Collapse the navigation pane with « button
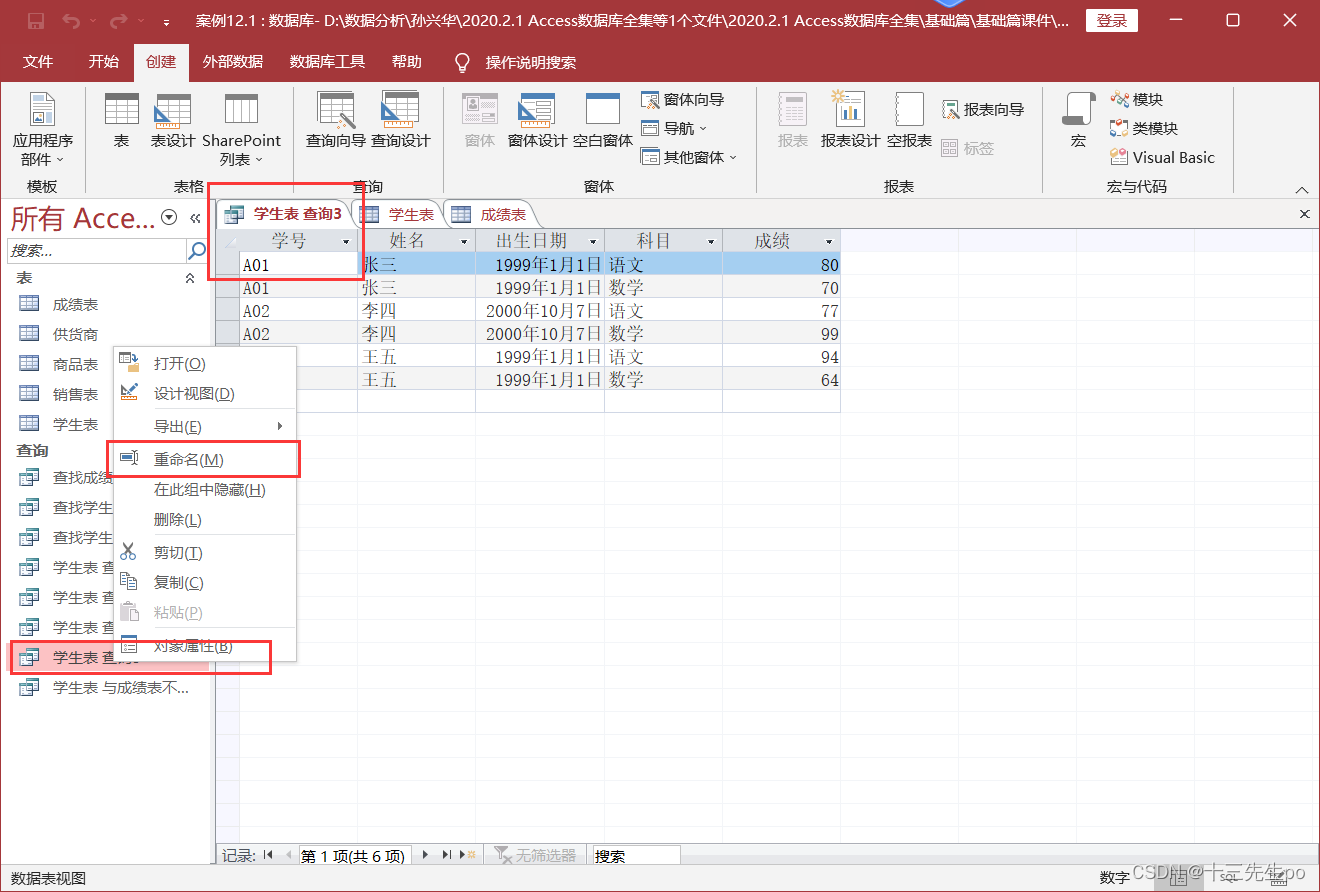The image size is (1320, 892). click(195, 217)
